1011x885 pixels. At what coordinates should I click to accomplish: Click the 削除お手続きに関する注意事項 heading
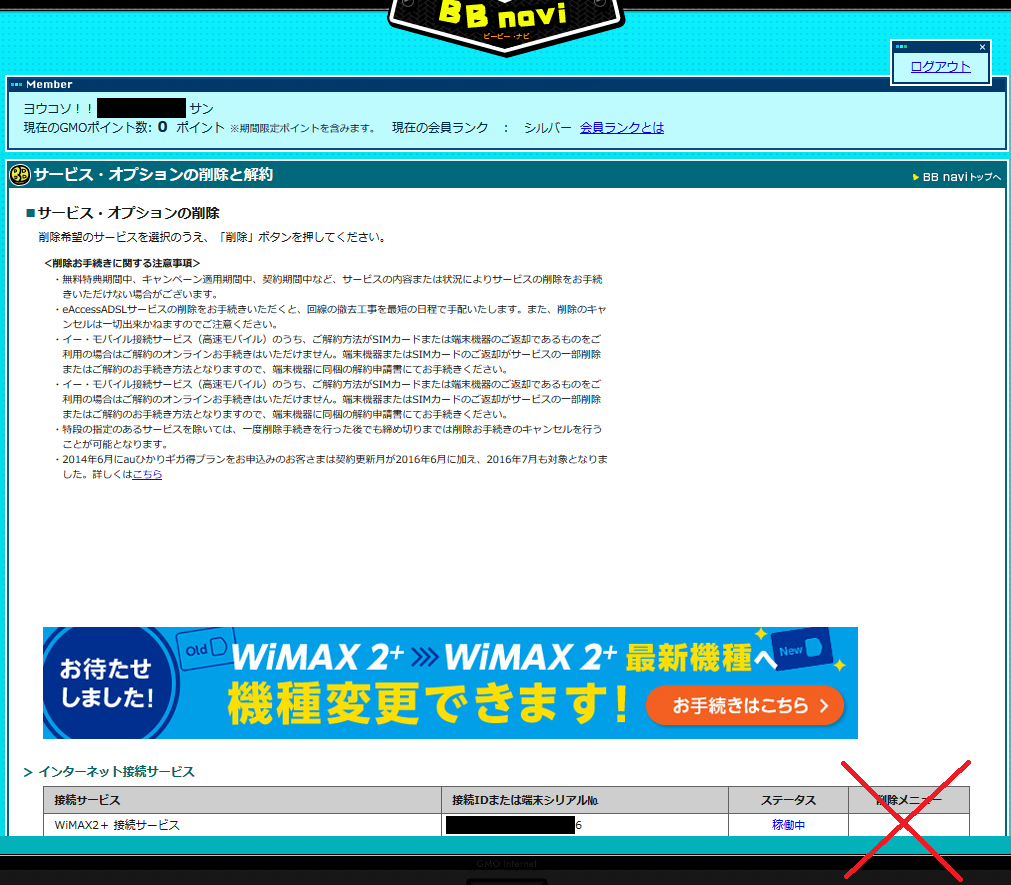click(x=122, y=263)
